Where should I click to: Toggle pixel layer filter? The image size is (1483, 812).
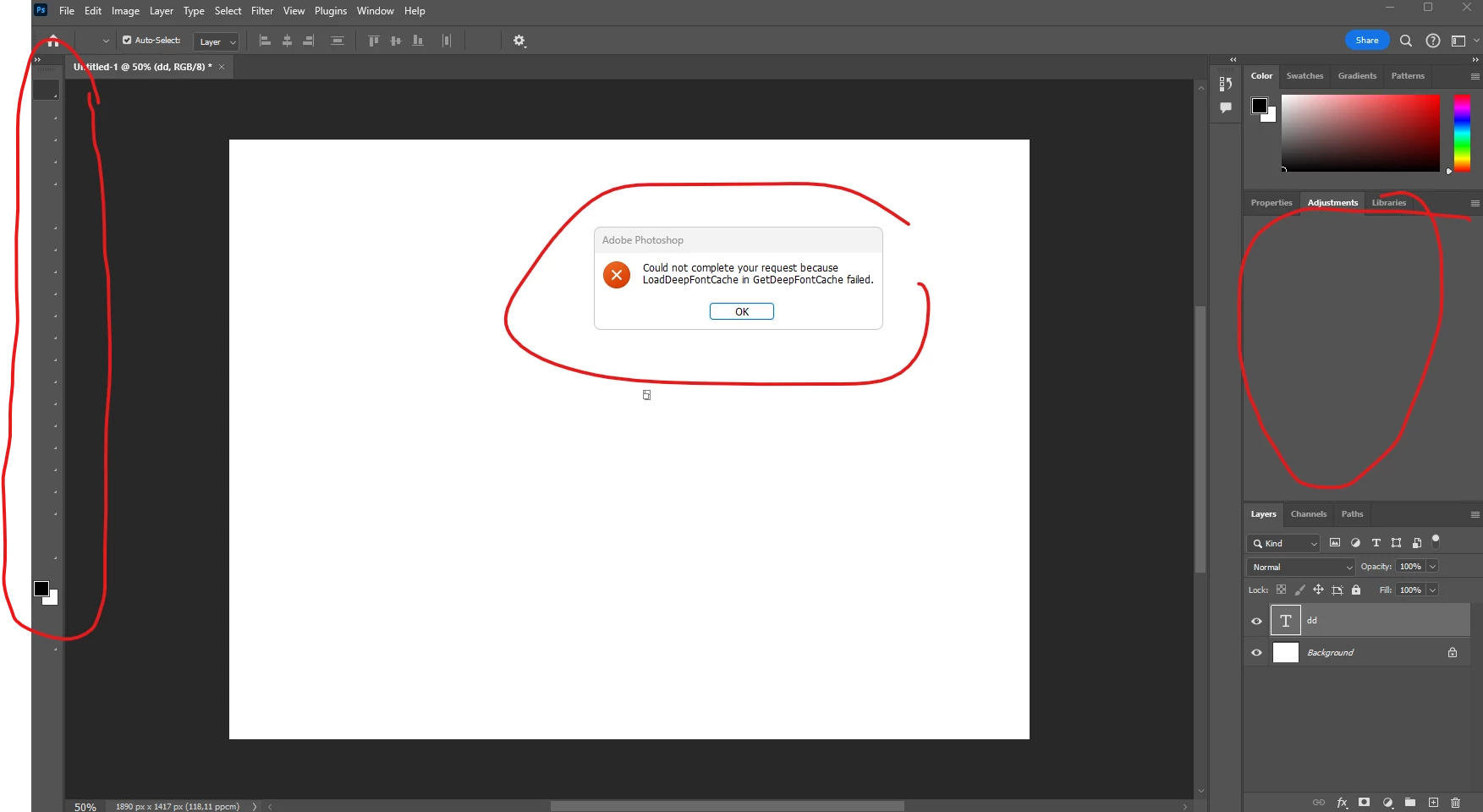click(1335, 543)
